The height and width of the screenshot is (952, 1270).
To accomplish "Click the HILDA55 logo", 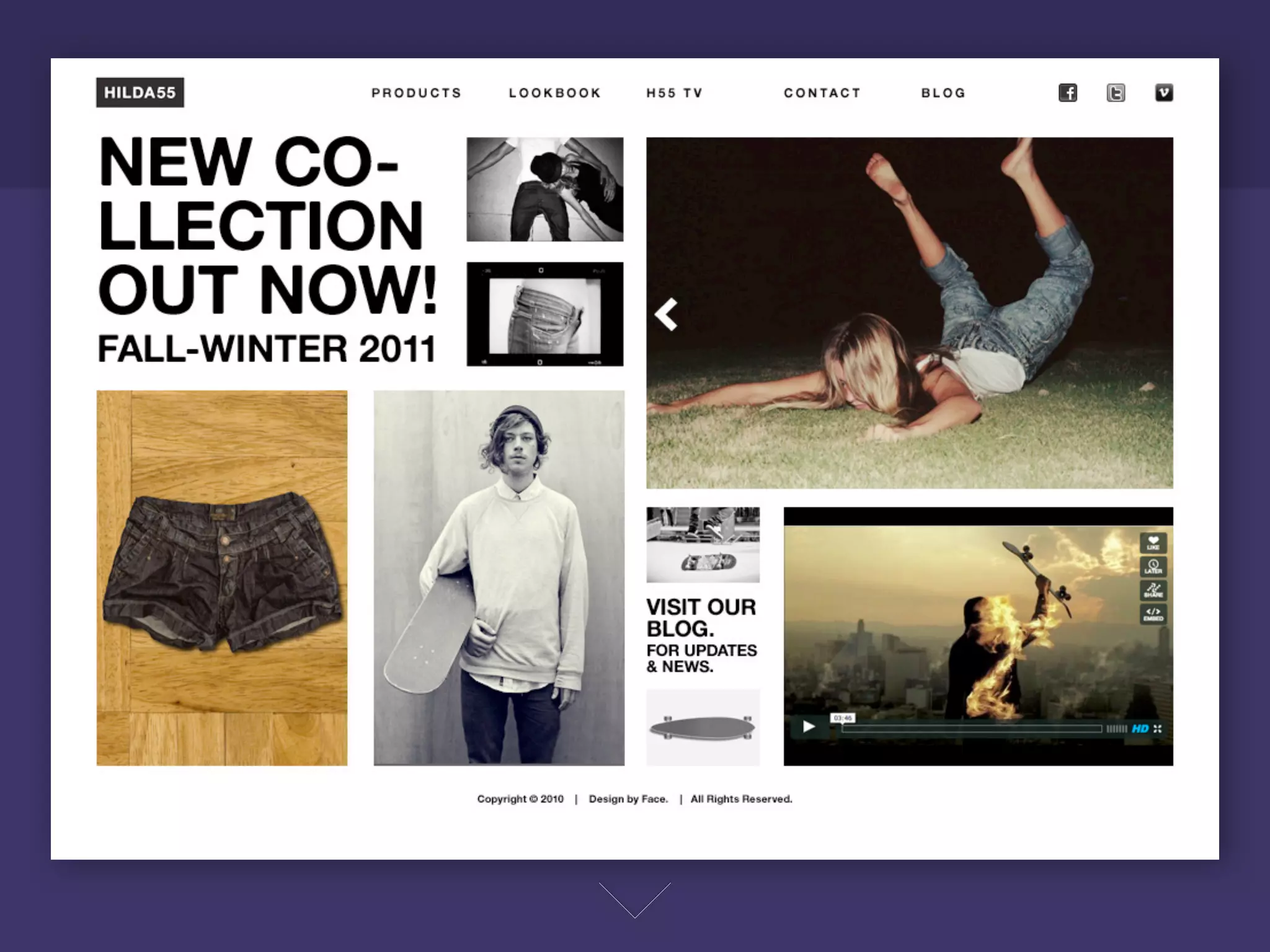I will [140, 92].
